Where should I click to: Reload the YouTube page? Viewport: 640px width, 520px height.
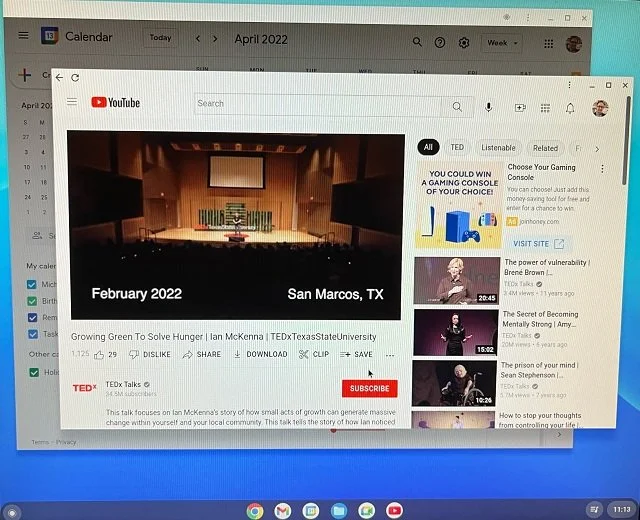75,78
